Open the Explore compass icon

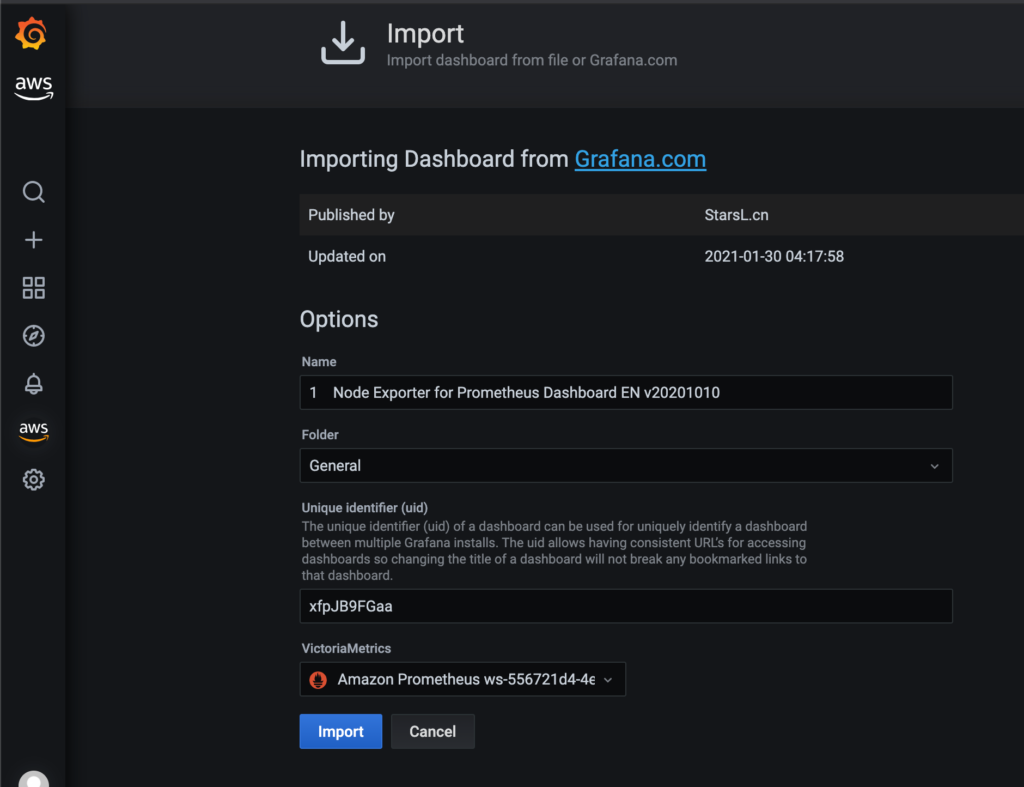click(33, 336)
